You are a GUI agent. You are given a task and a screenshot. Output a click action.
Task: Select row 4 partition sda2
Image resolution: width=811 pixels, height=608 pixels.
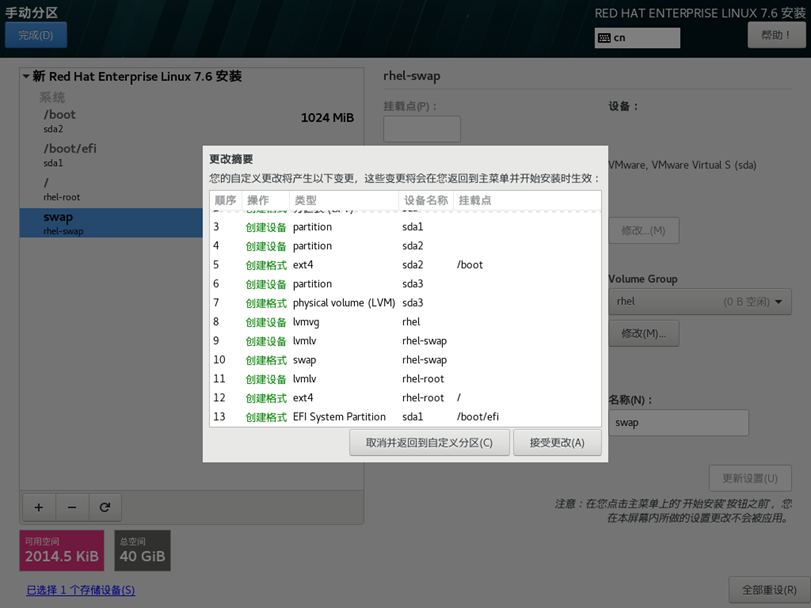coord(406,246)
